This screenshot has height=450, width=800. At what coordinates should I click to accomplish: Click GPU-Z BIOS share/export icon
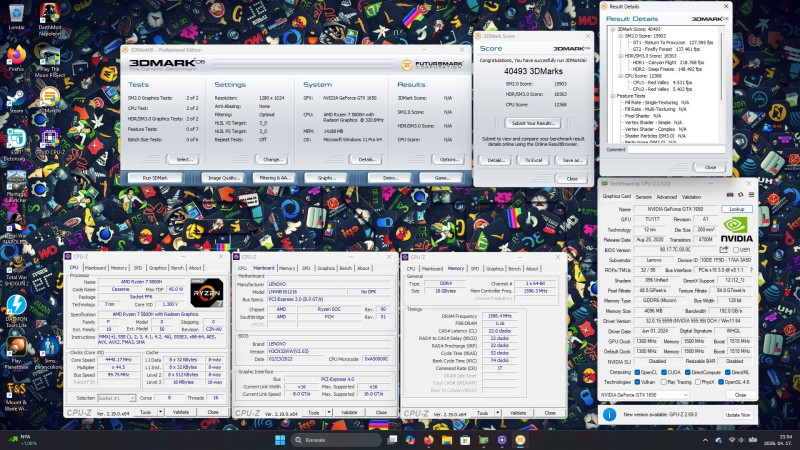coord(723,249)
